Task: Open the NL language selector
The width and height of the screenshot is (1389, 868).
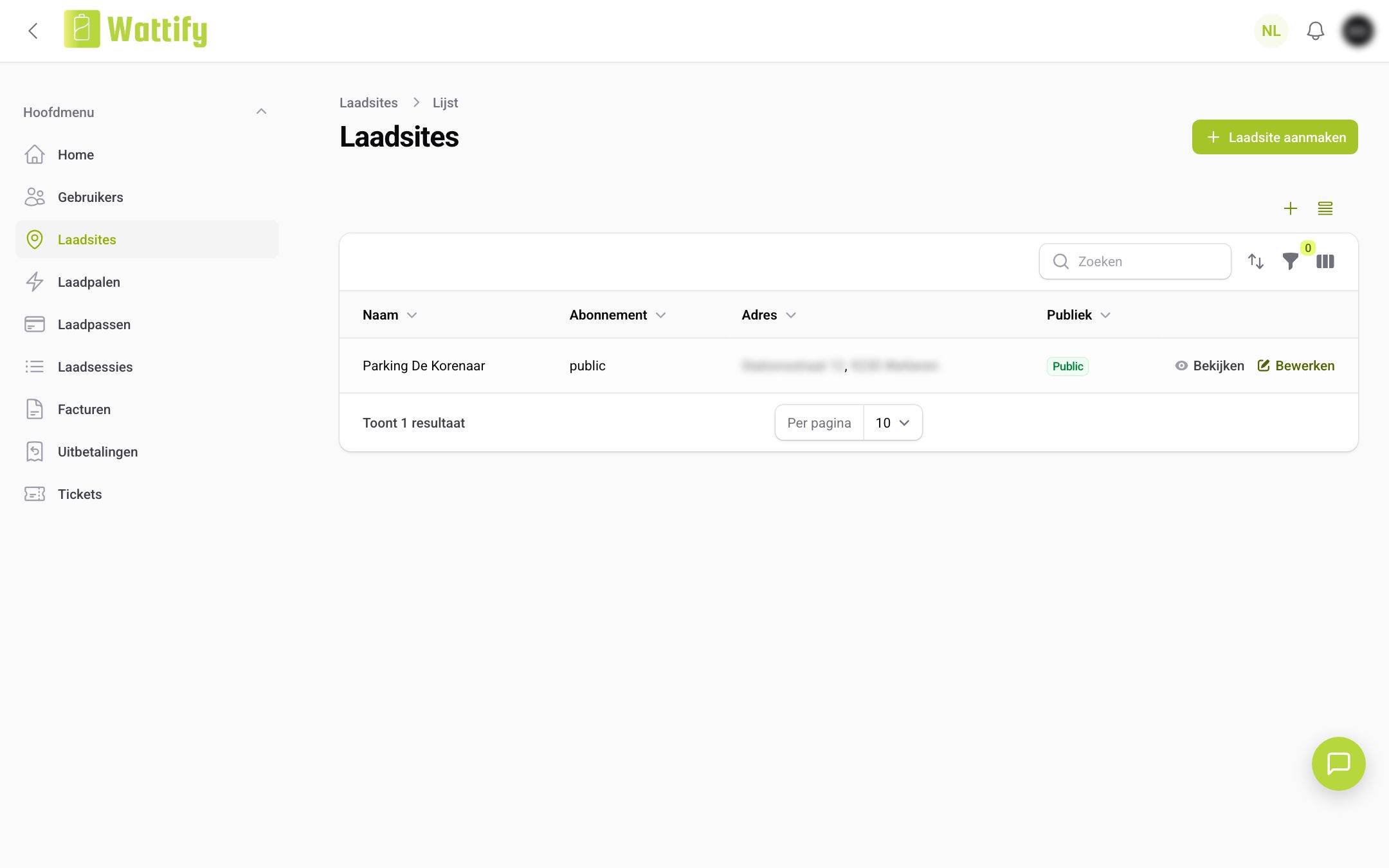Action: pos(1271,31)
